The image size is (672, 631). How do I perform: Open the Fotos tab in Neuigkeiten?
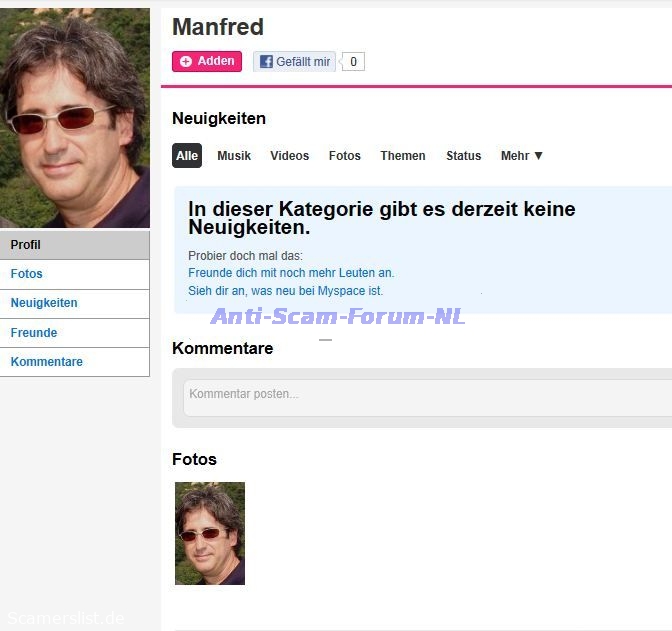pyautogui.click(x=345, y=156)
